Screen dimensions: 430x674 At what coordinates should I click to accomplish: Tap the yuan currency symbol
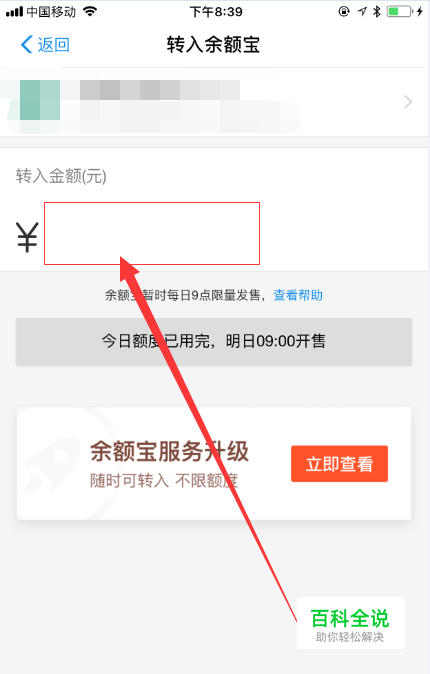click(28, 237)
